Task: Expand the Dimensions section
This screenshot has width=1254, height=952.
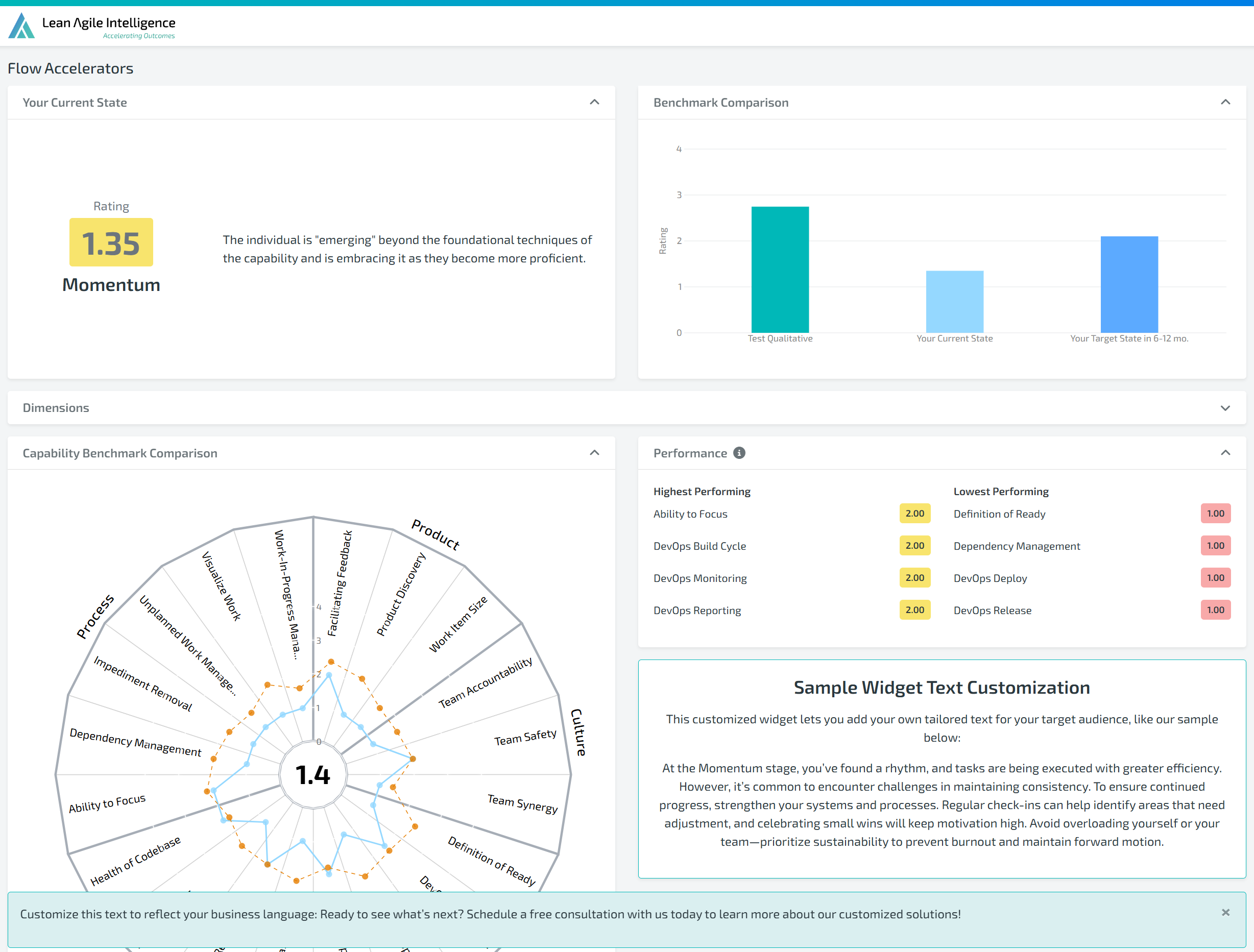Action: pos(1225,408)
